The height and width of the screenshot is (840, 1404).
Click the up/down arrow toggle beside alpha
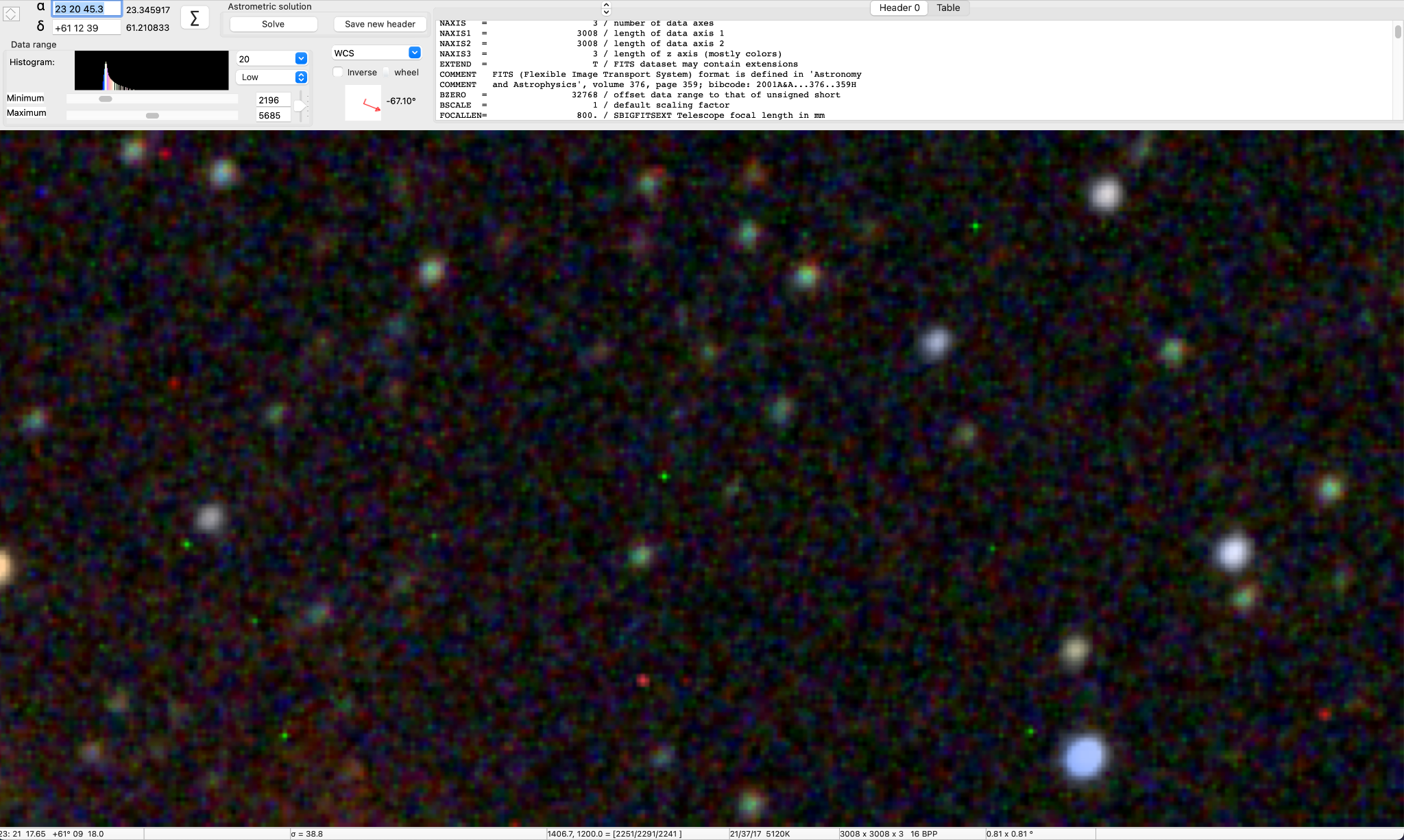(x=11, y=14)
